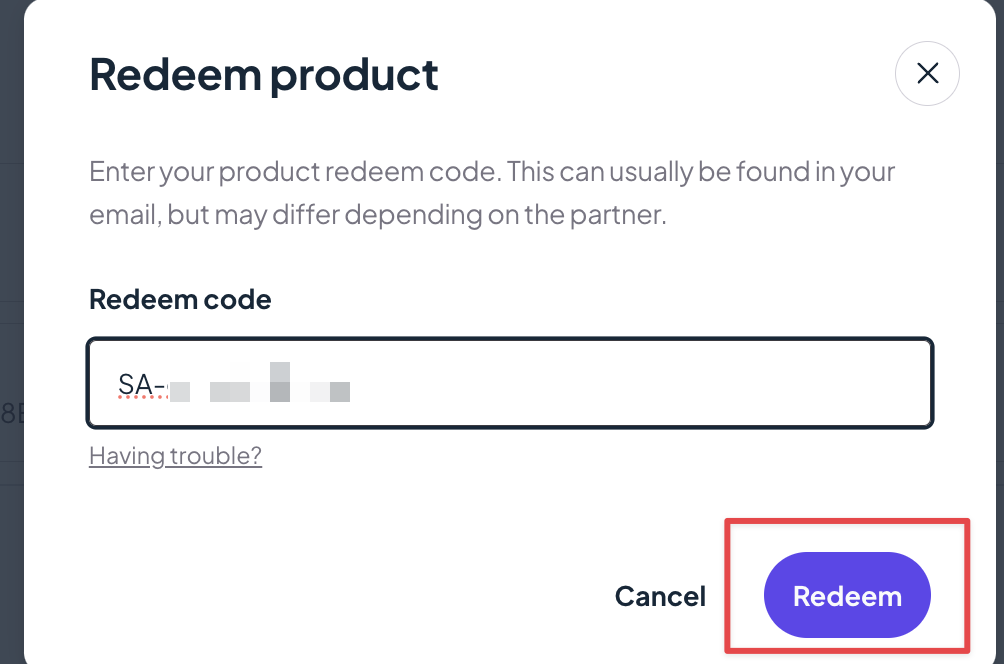Click the blurred part of the code

260,386
